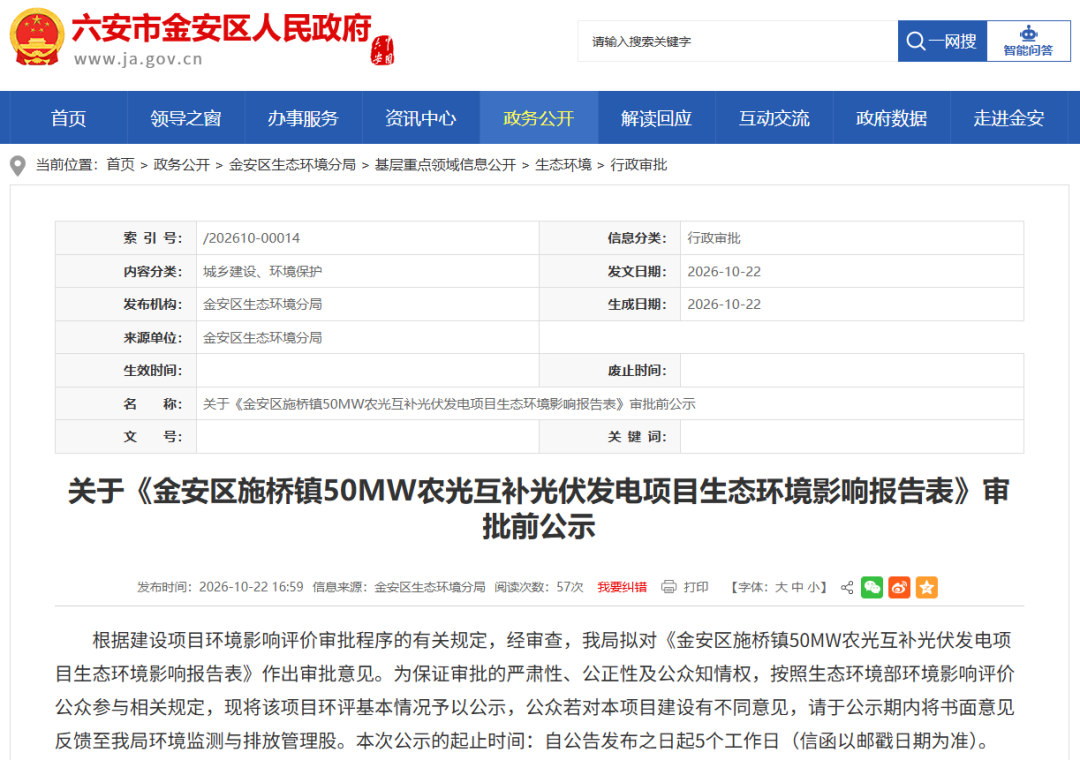Click the location pin icon in the breadcrumb
This screenshot has width=1080, height=760.
18,165
